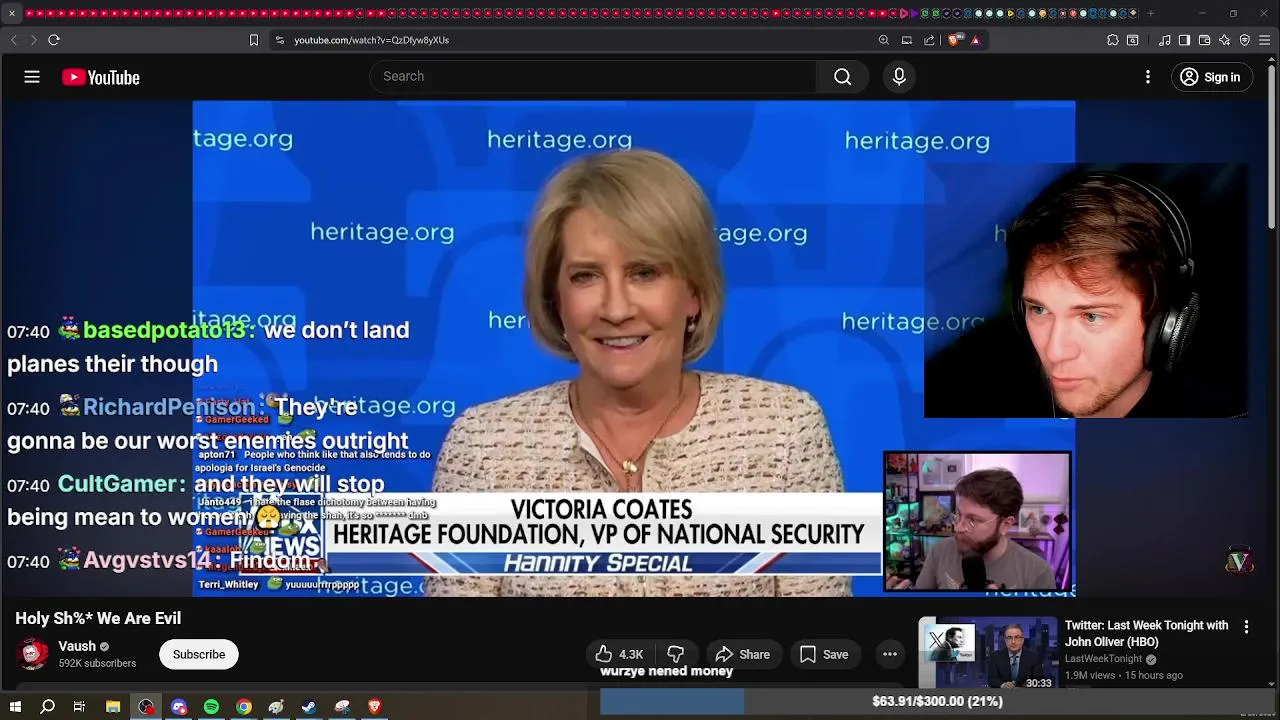The width and height of the screenshot is (1280, 720).
Task: Open zoom control in address bar
Action: (x=884, y=40)
